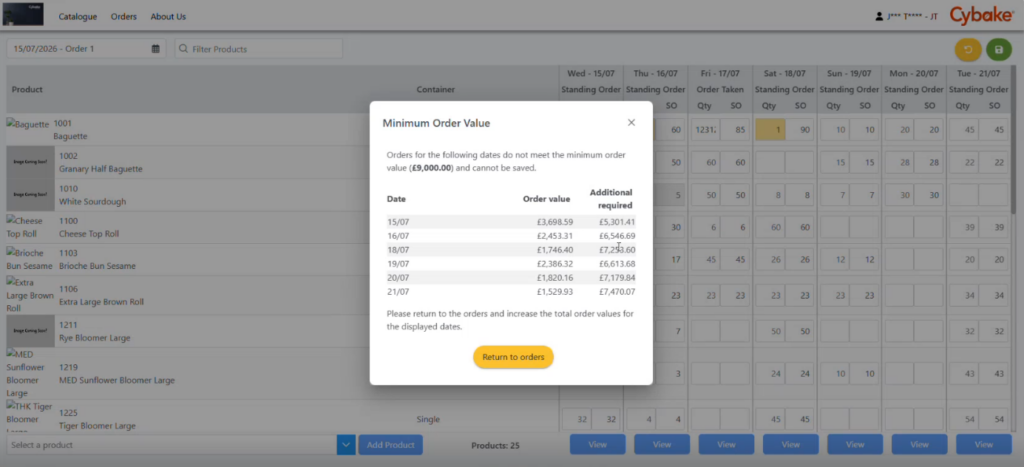This screenshot has width=1024, height=467.
Task: Click the Return to orders button
Action: coord(513,357)
